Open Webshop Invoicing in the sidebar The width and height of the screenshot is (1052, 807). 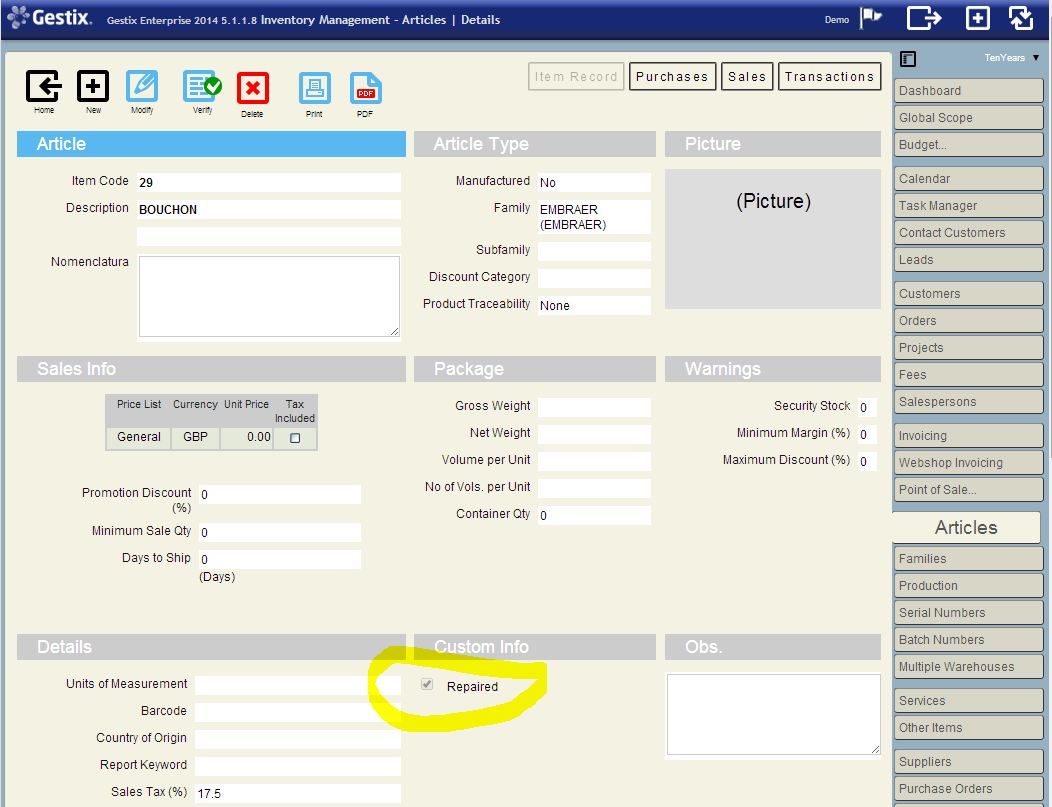click(x=968, y=462)
